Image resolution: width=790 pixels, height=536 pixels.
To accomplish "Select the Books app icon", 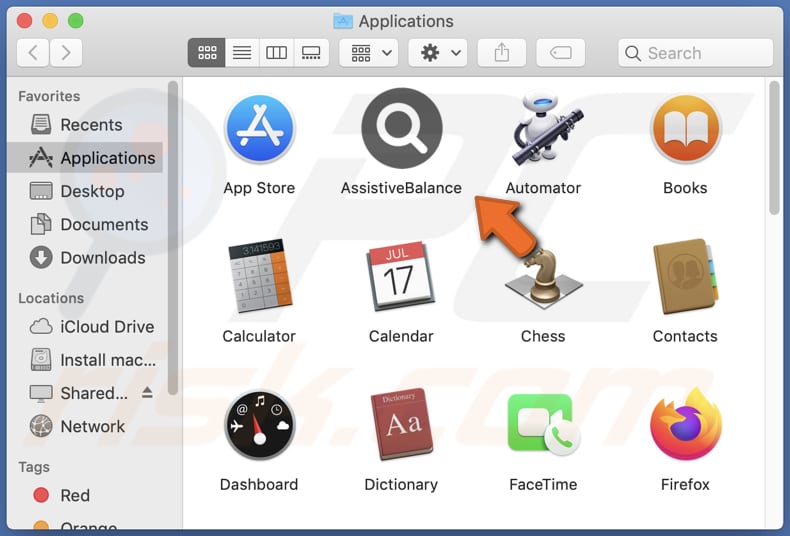I will 685,128.
